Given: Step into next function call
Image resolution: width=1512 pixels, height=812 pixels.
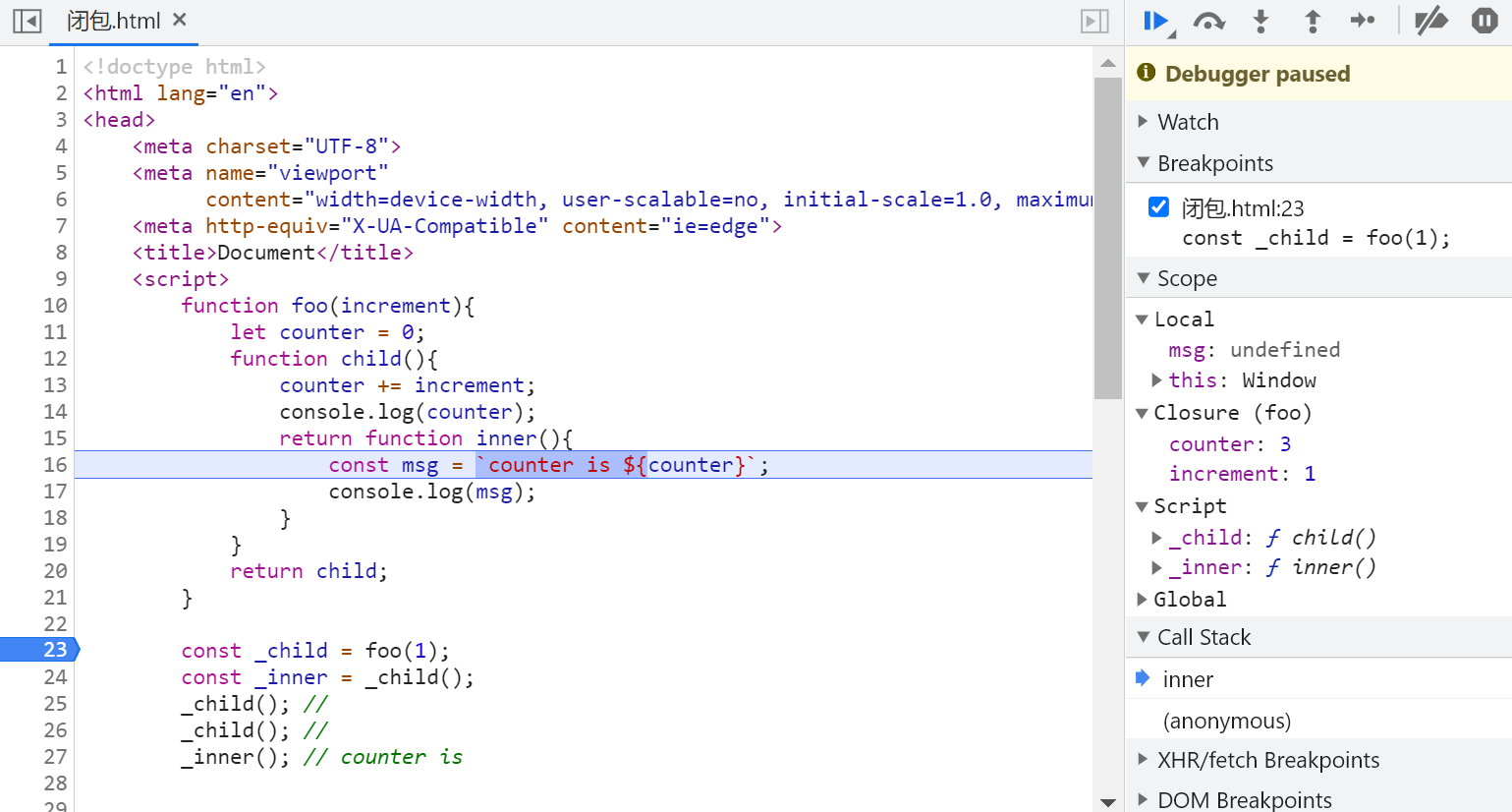Looking at the screenshot, I should click(x=1260, y=21).
